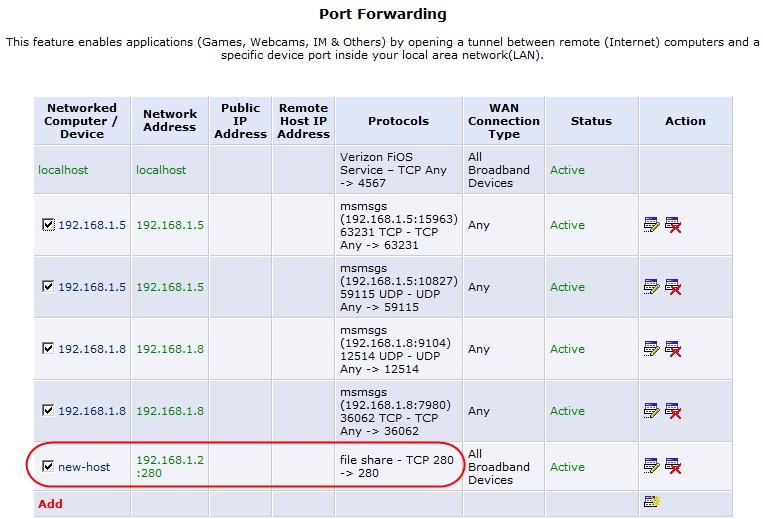Click green 192.168.1.8 address in 12514 row
The image size is (763, 519).
coord(170,349)
